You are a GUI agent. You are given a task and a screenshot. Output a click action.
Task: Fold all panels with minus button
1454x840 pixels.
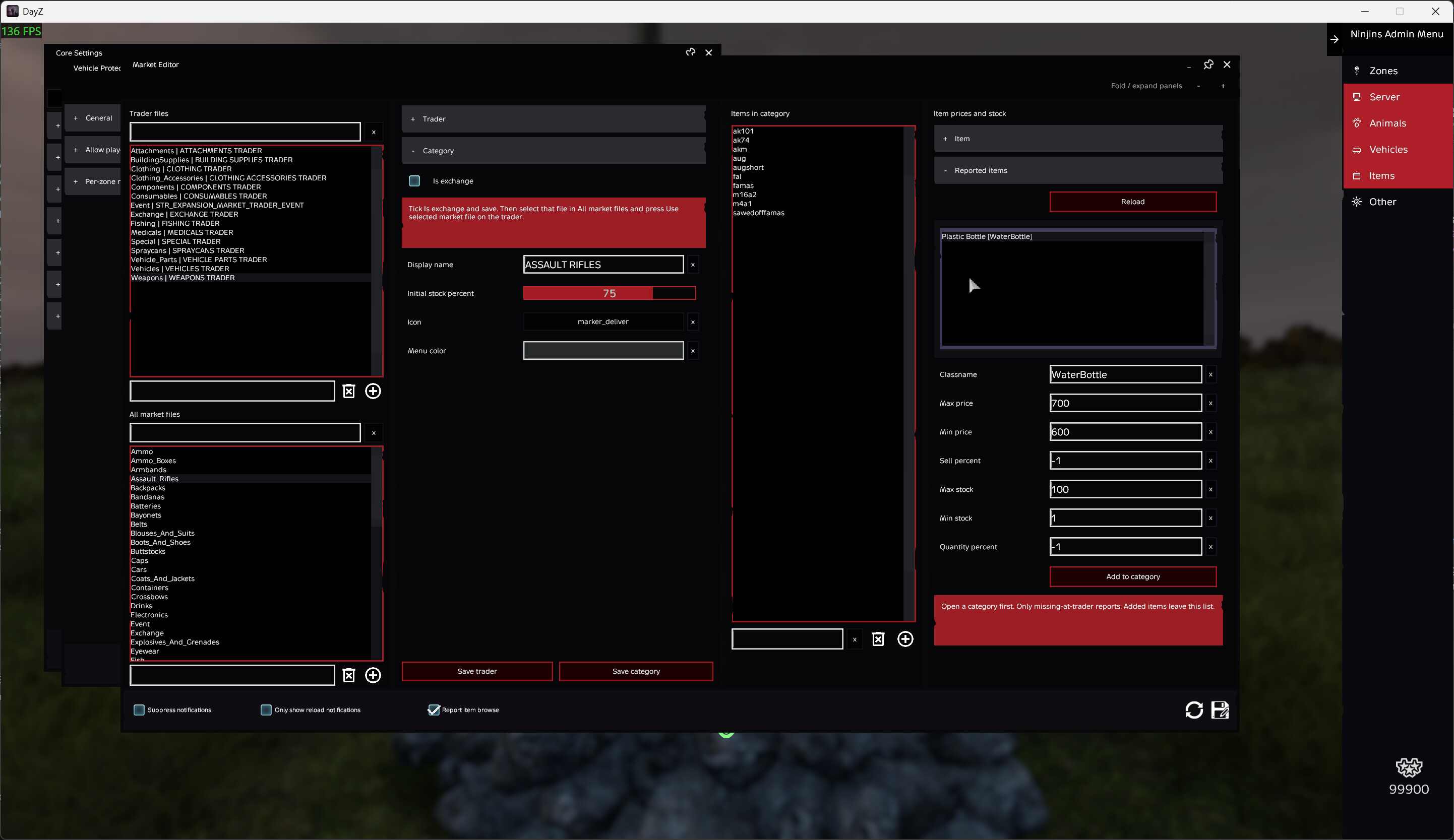coord(1198,86)
